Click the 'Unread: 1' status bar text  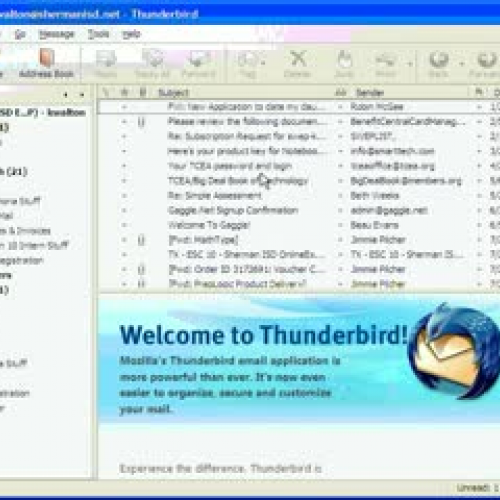pyautogui.click(x=478, y=488)
